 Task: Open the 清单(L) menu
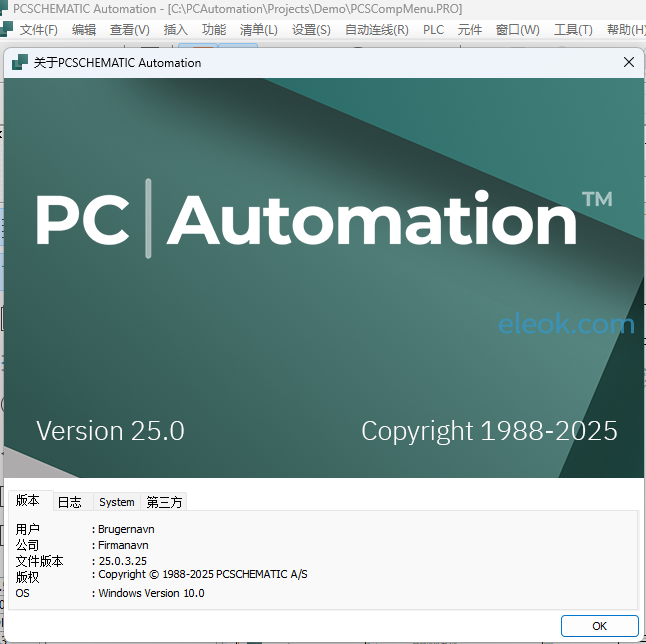[x=258, y=30]
